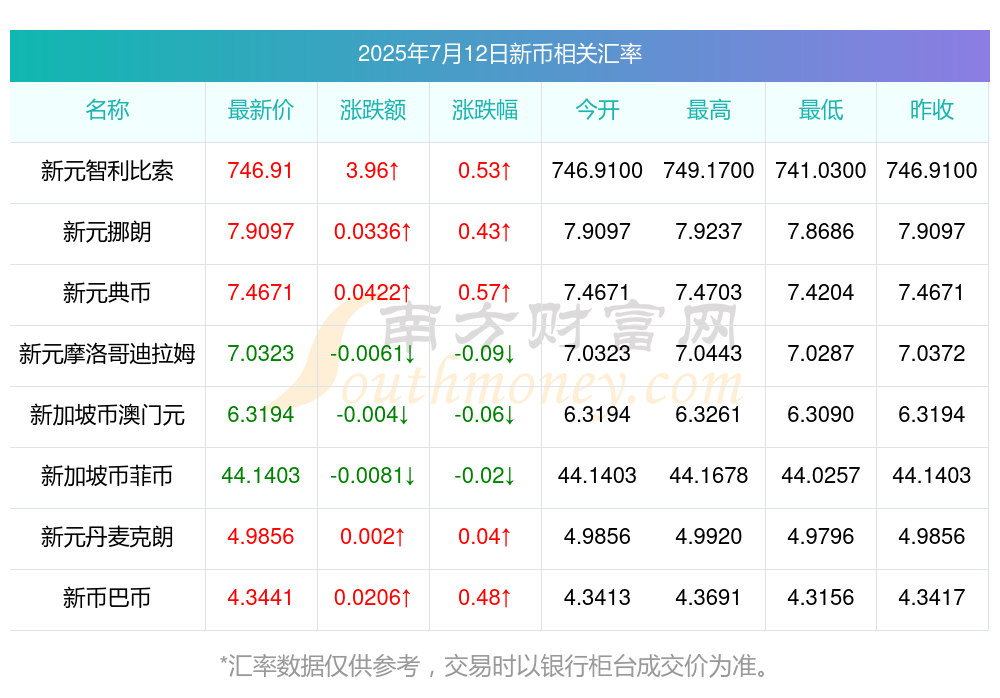Image resolution: width=1000 pixels, height=698 pixels.
Task: Click latest price '4.3441'
Action: pyautogui.click(x=260, y=598)
